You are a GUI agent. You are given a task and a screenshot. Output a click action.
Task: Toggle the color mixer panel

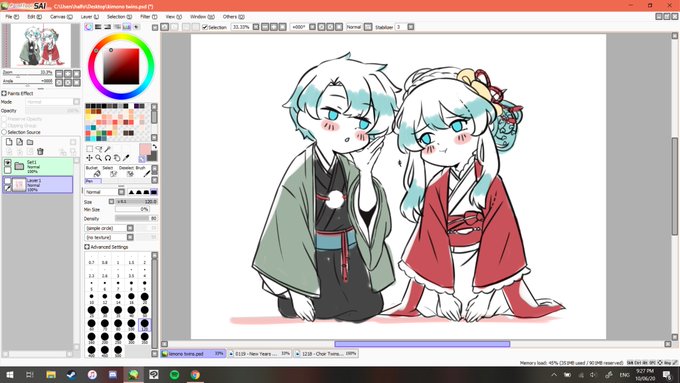117,27
